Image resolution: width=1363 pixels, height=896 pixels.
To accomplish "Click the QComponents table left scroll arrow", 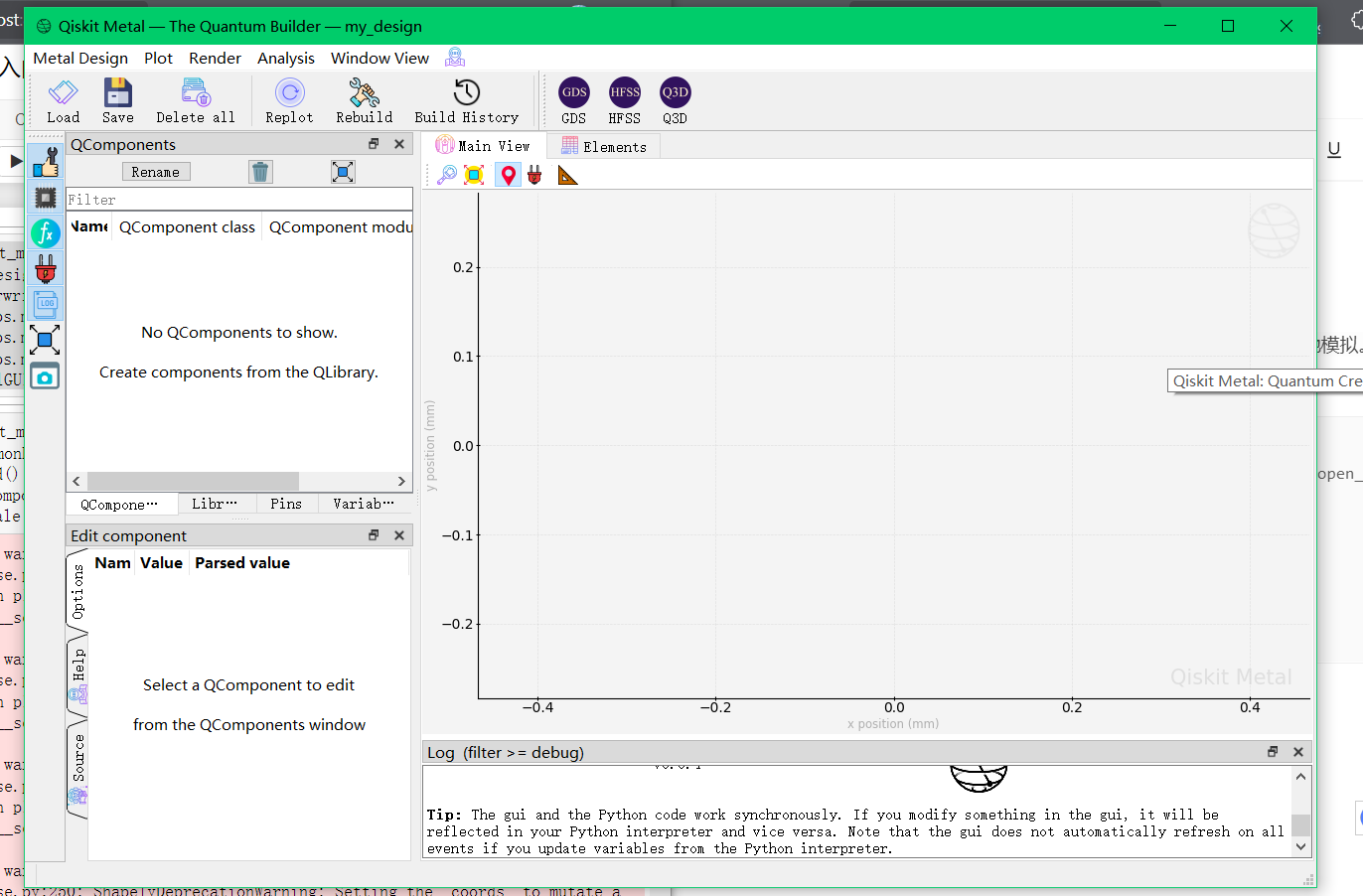I will coord(76,481).
